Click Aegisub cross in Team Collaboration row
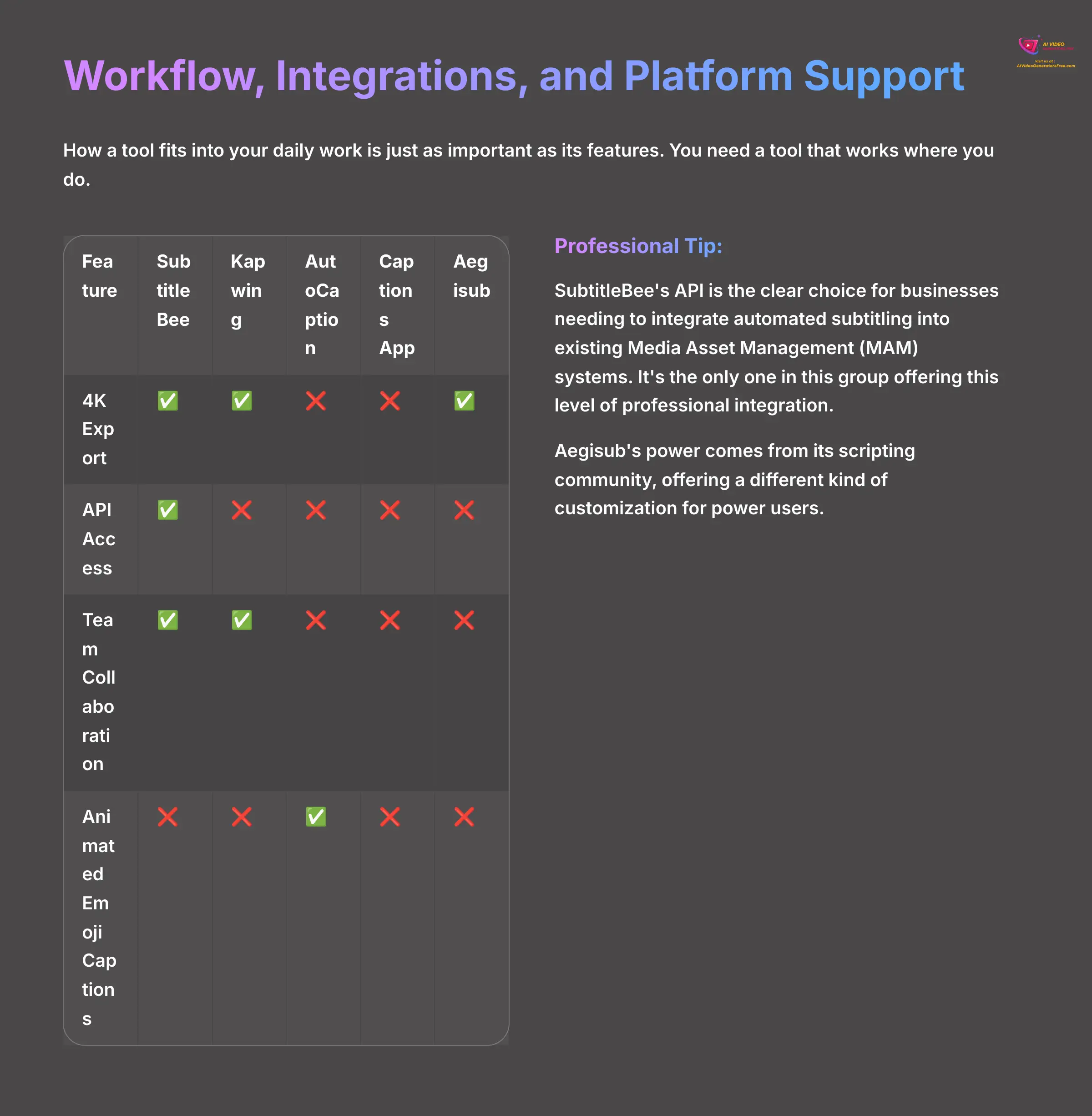The width and height of the screenshot is (1092, 1116). tap(464, 620)
